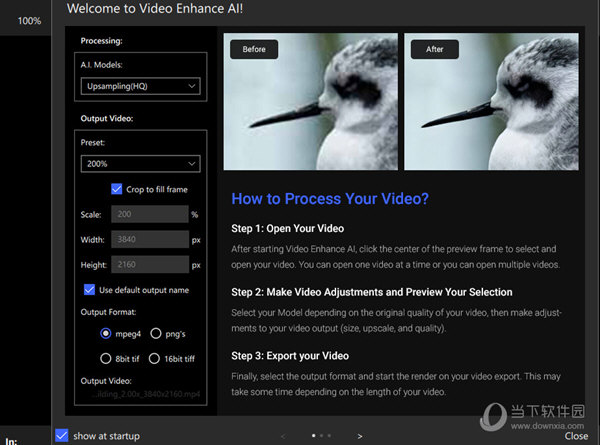Click the Scale input field
This screenshot has width=600, height=445.
[150, 214]
